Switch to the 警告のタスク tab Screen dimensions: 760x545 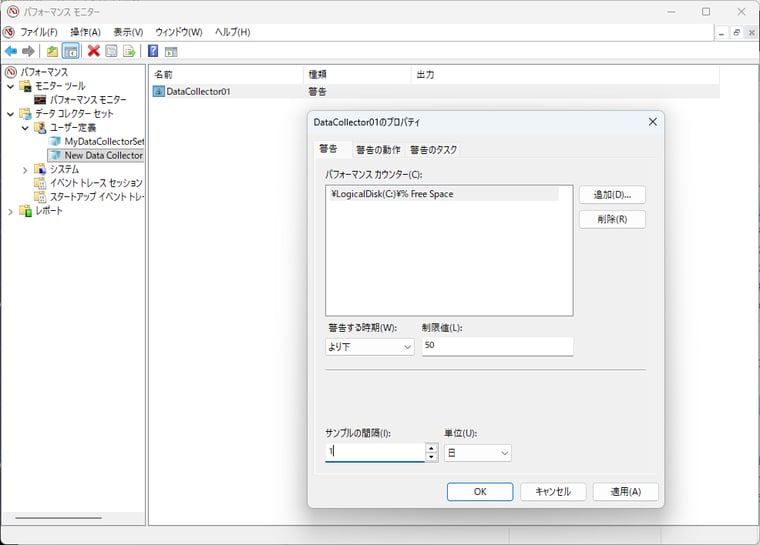click(x=433, y=150)
